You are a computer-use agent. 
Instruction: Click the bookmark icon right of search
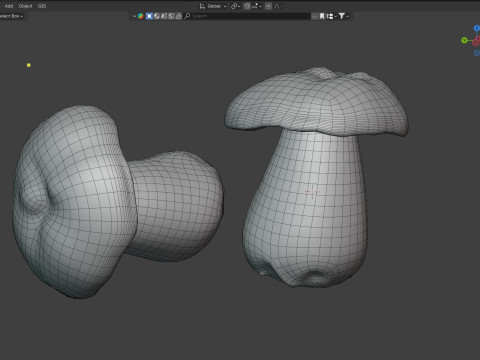pyautogui.click(x=322, y=16)
